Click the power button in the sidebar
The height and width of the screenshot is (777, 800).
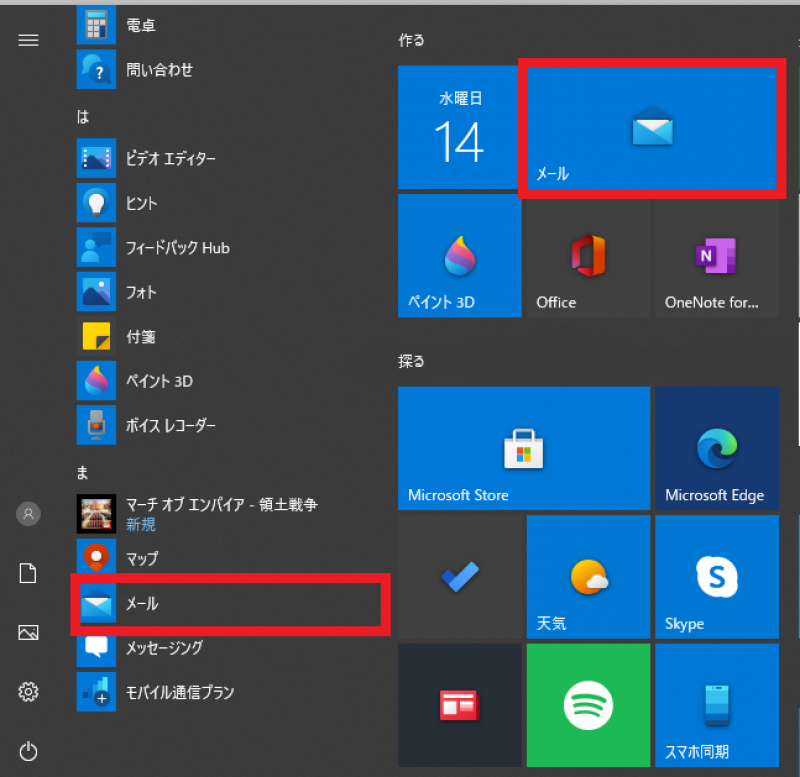point(28,751)
